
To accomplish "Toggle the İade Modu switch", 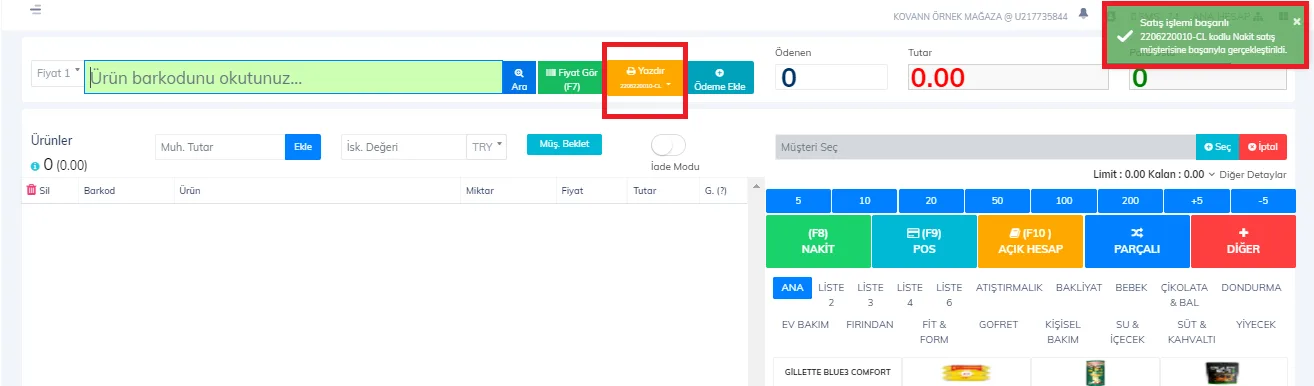I will 668,145.
